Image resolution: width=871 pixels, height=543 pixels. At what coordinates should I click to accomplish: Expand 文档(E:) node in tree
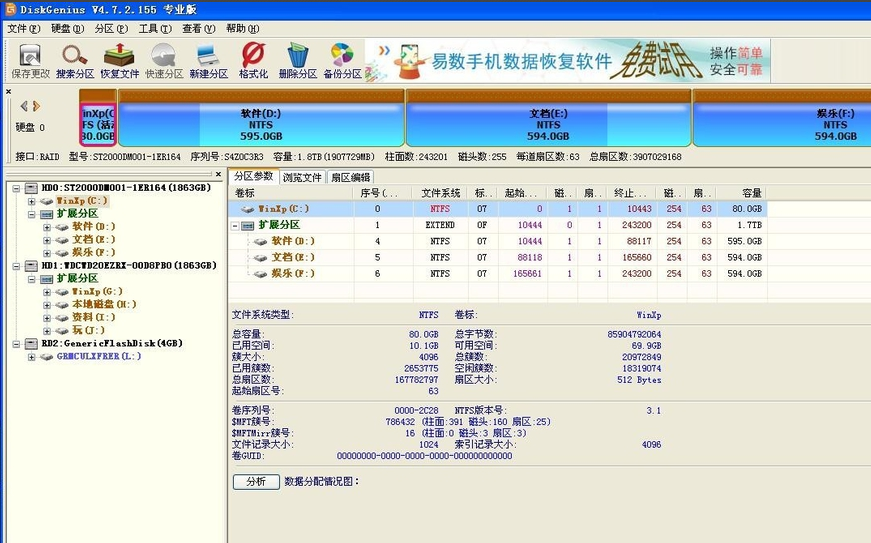click(x=47, y=240)
